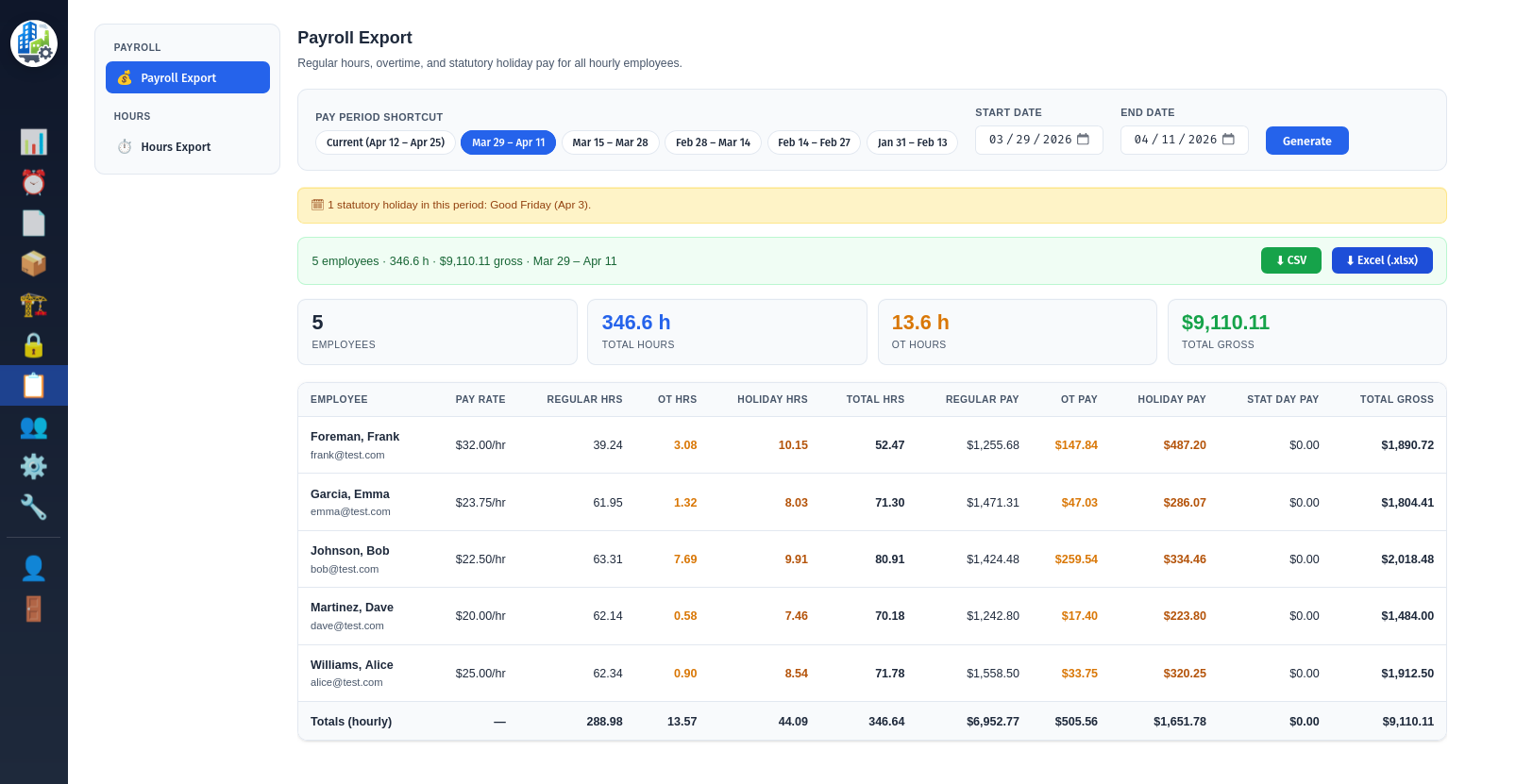Click the blank document sidebar icon
This screenshot has height=784, width=1516.
click(33, 223)
